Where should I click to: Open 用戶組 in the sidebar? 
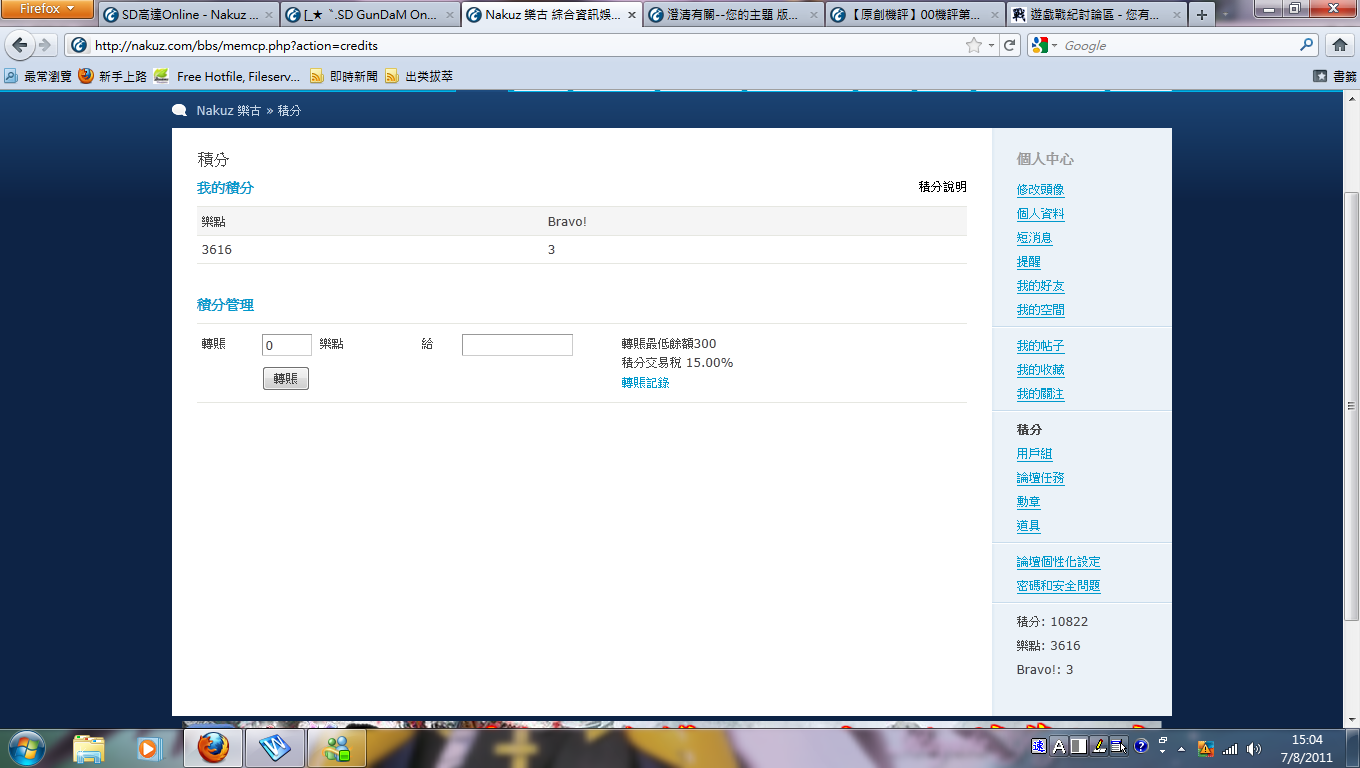click(x=1034, y=454)
